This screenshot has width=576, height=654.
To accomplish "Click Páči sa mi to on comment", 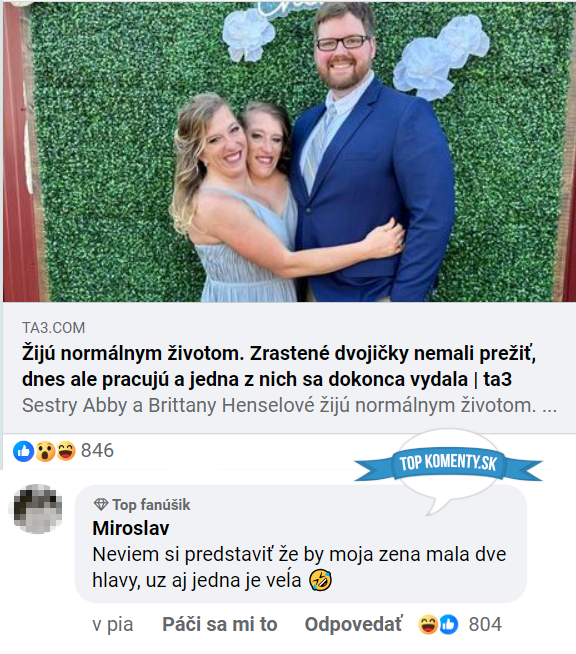I will coord(220,625).
